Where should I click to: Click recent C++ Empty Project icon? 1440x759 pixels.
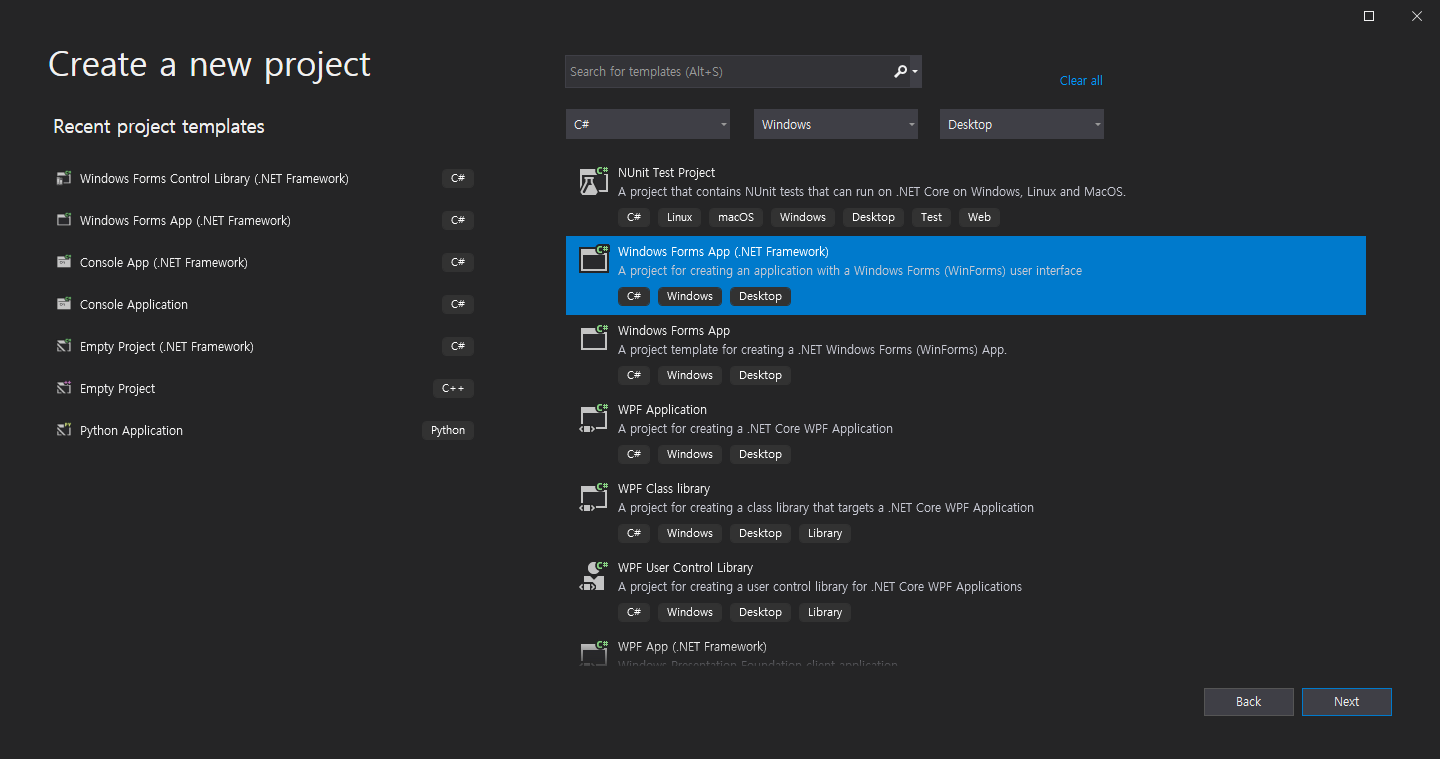(64, 389)
